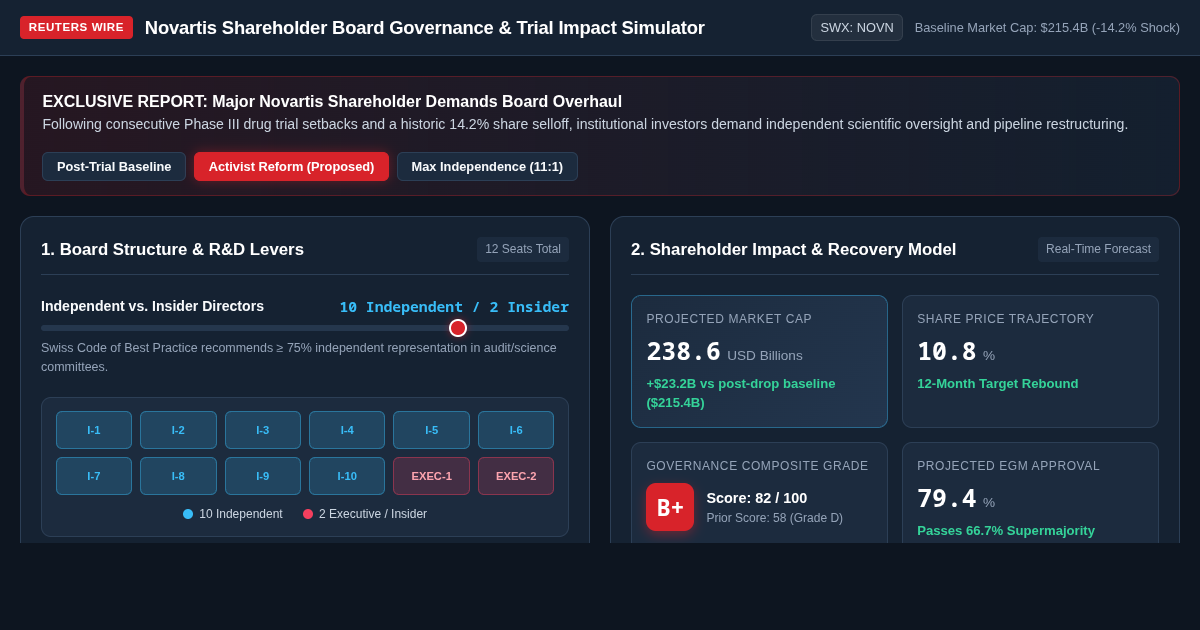This screenshot has height=630, width=1200.
Task: Click the 79.4 projected EGM approval value
Action: pyautogui.click(x=947, y=499)
